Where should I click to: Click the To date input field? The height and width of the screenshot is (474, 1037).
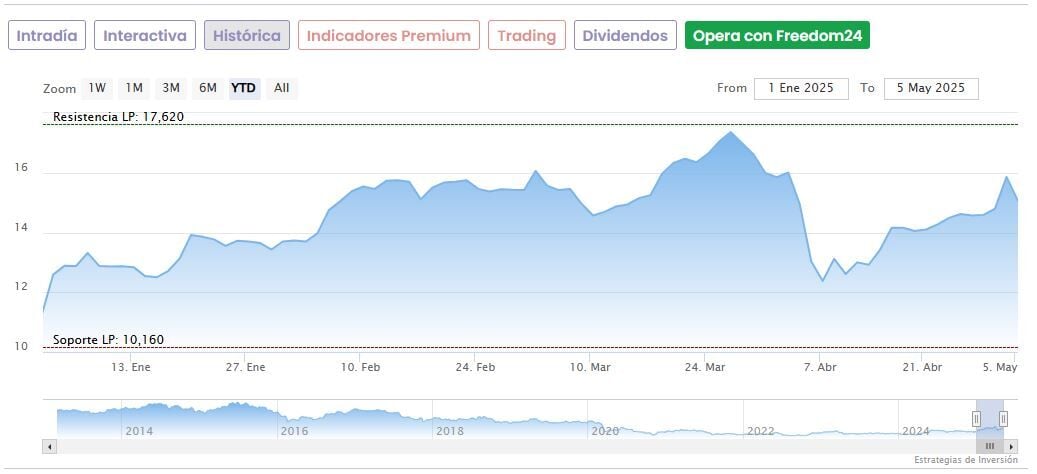[930, 88]
